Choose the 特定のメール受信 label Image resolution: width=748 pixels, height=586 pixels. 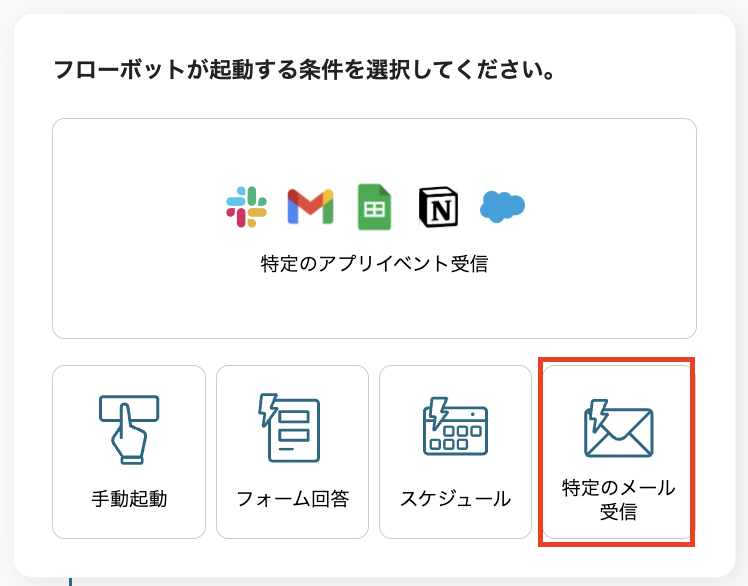point(619,500)
